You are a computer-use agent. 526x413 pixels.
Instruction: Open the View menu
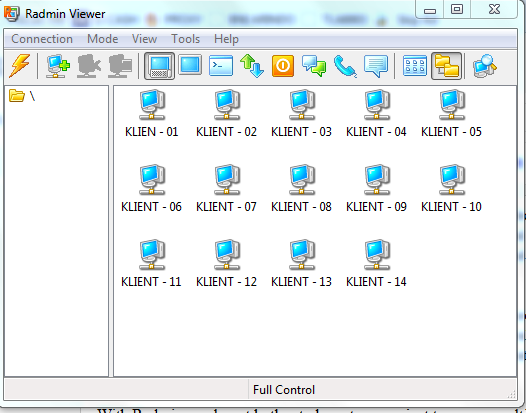[x=144, y=39]
